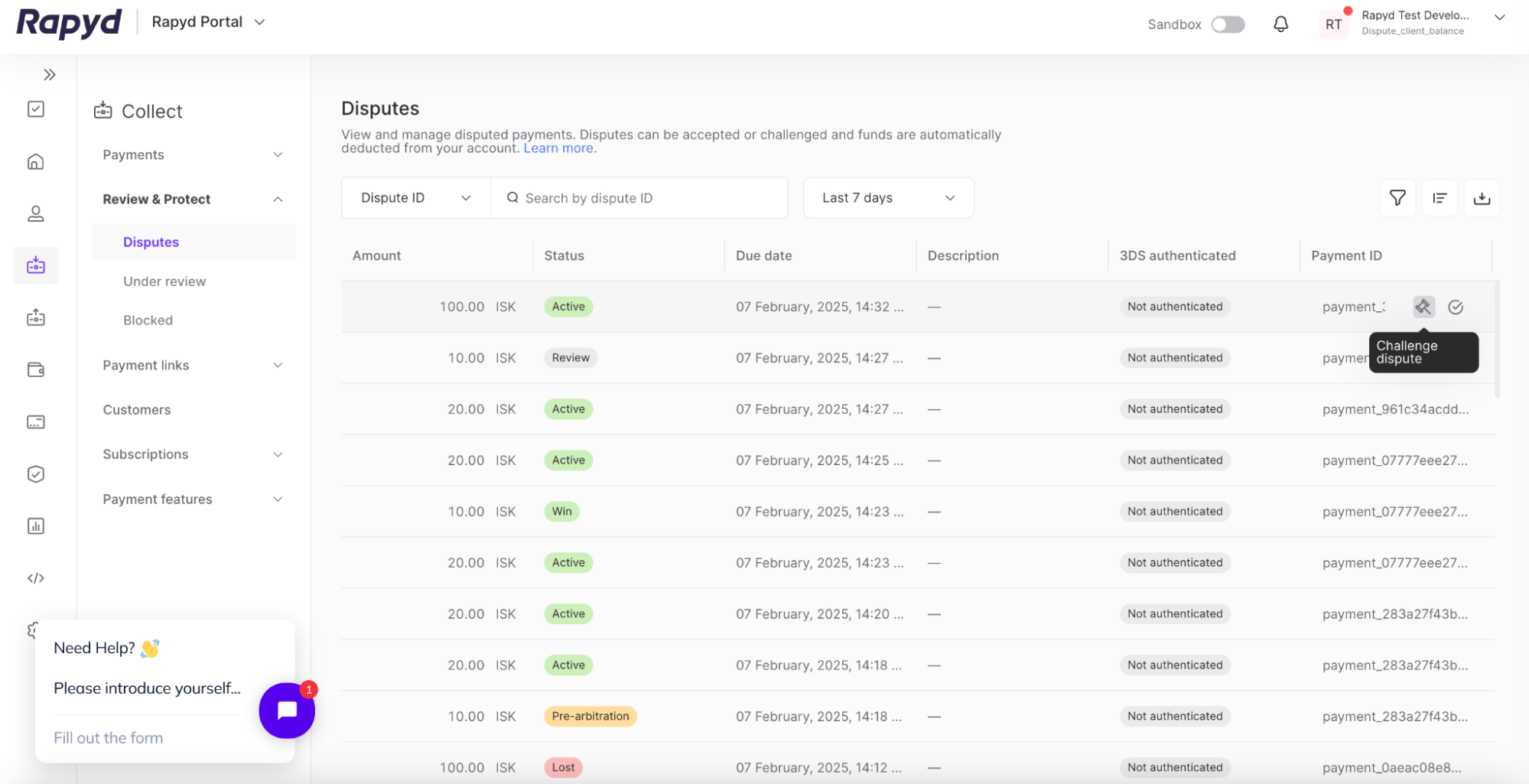Image resolution: width=1529 pixels, height=784 pixels.
Task: Click the download export icon
Action: point(1482,198)
